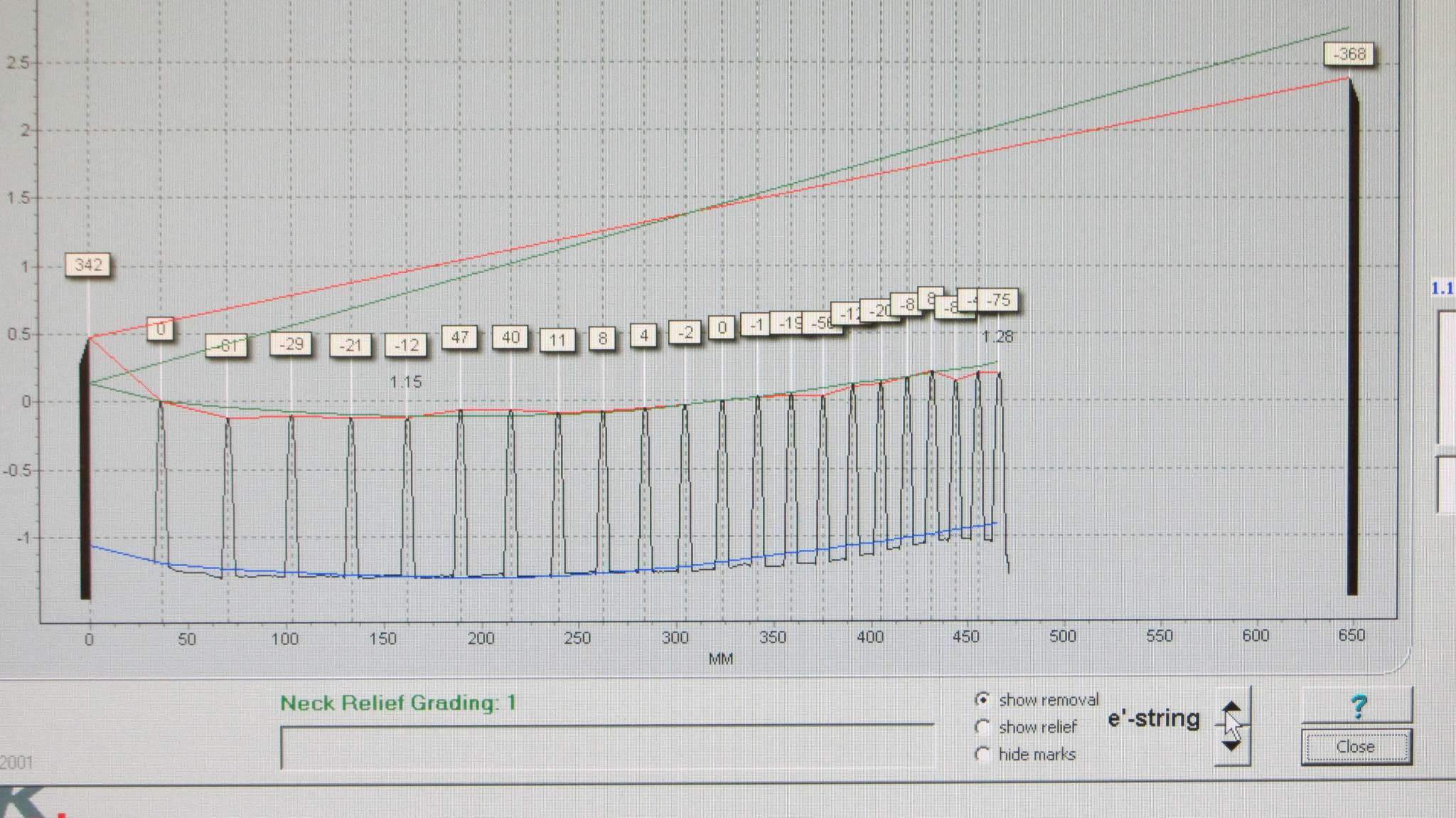This screenshot has width=1456, height=818.
Task: Click the -21 fret marker label
Action: tap(350, 346)
